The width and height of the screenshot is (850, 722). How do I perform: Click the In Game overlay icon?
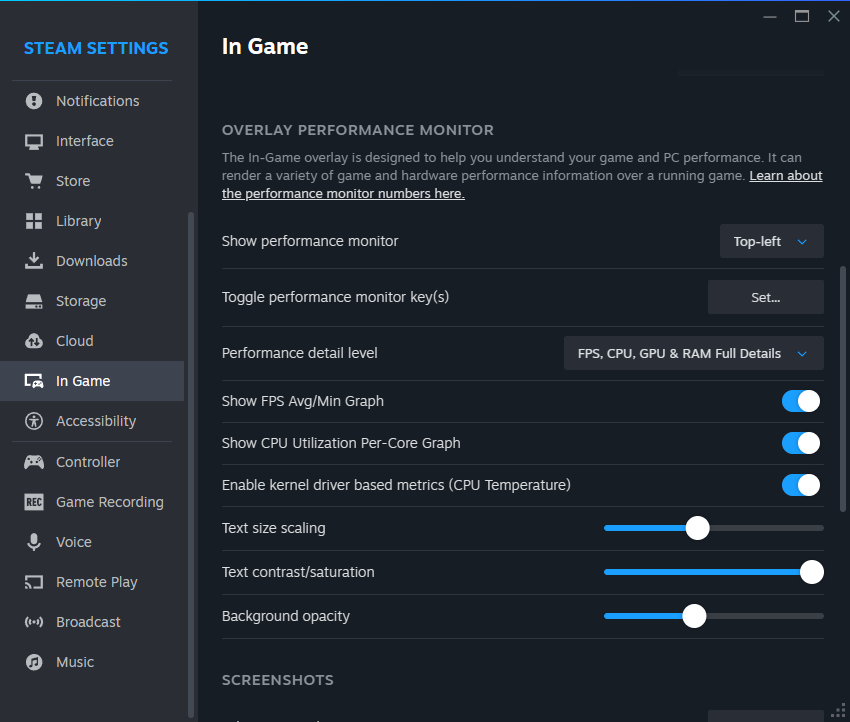[34, 381]
